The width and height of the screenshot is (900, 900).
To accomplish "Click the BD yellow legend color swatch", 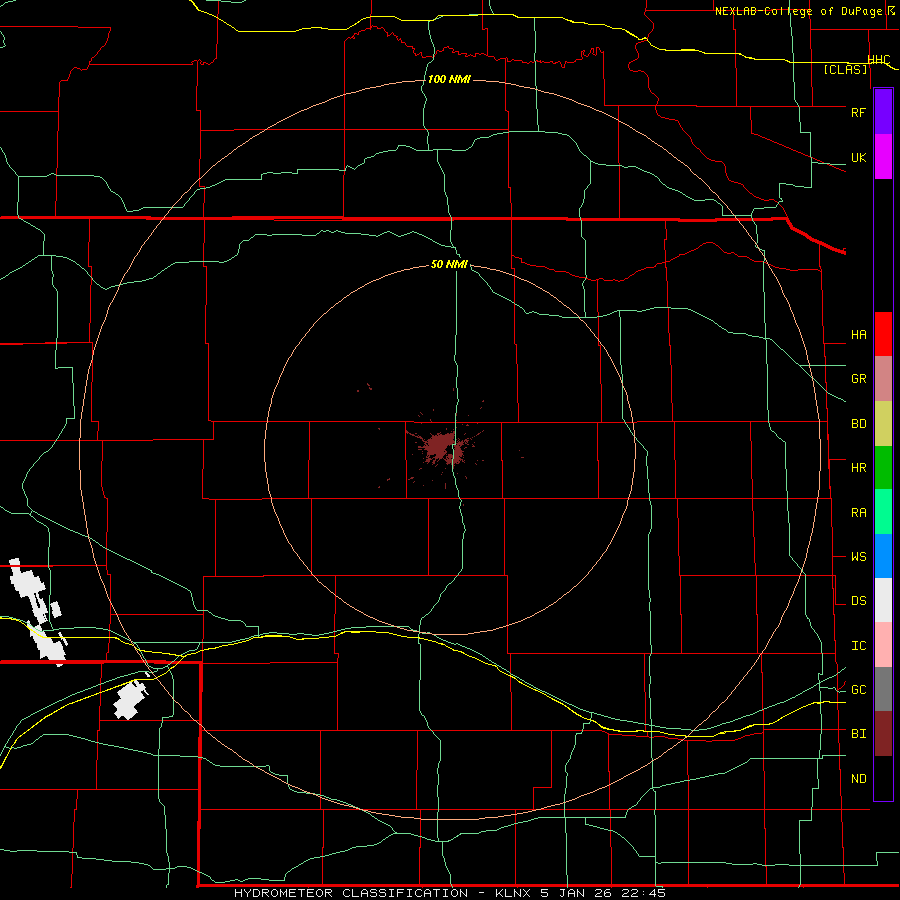I will [883, 424].
